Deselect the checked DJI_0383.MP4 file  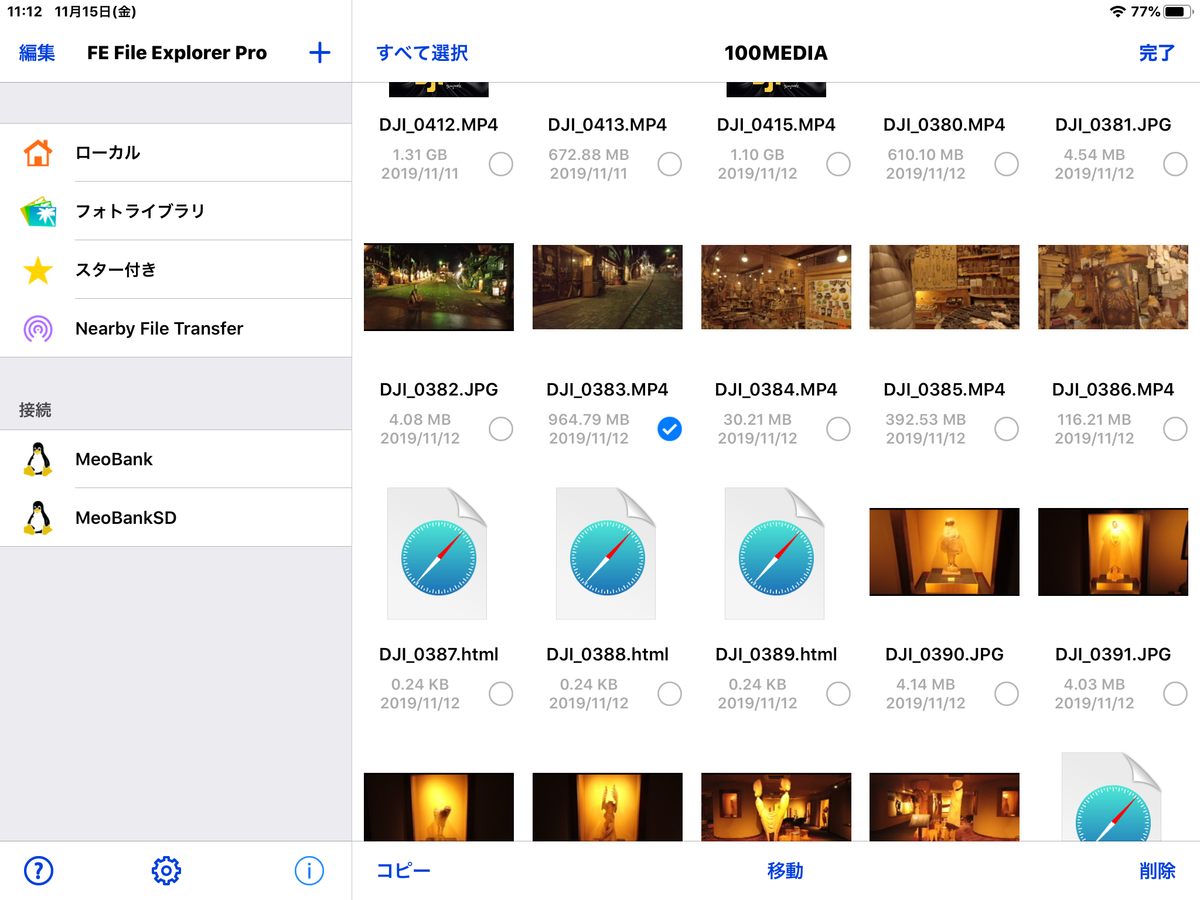tap(670, 428)
